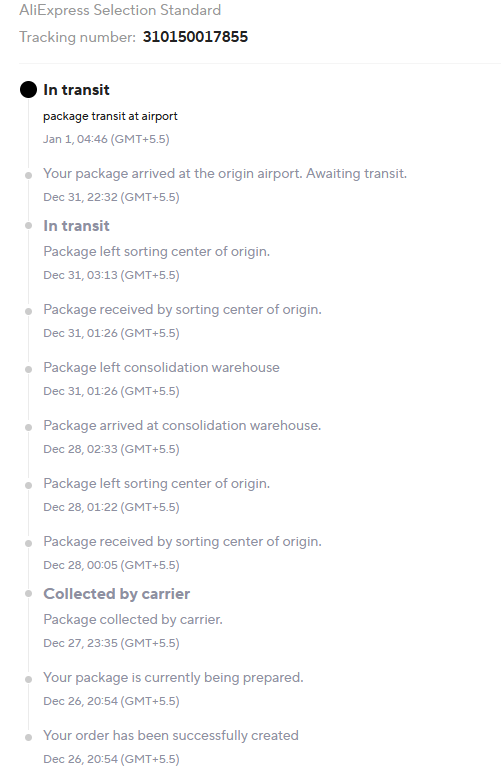Click the large black In transit status dot
The height and width of the screenshot is (775, 501).
[x=28, y=89]
